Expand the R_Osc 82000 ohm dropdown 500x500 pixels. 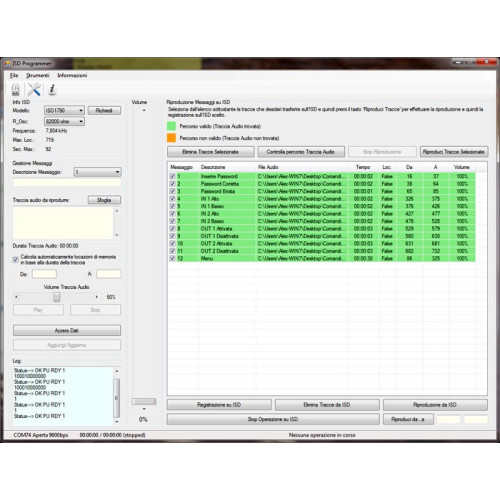(64, 121)
